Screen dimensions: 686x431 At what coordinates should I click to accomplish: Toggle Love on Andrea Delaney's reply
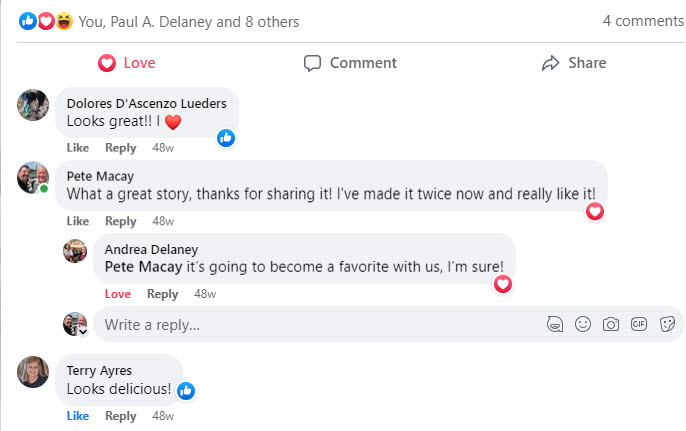click(x=118, y=294)
